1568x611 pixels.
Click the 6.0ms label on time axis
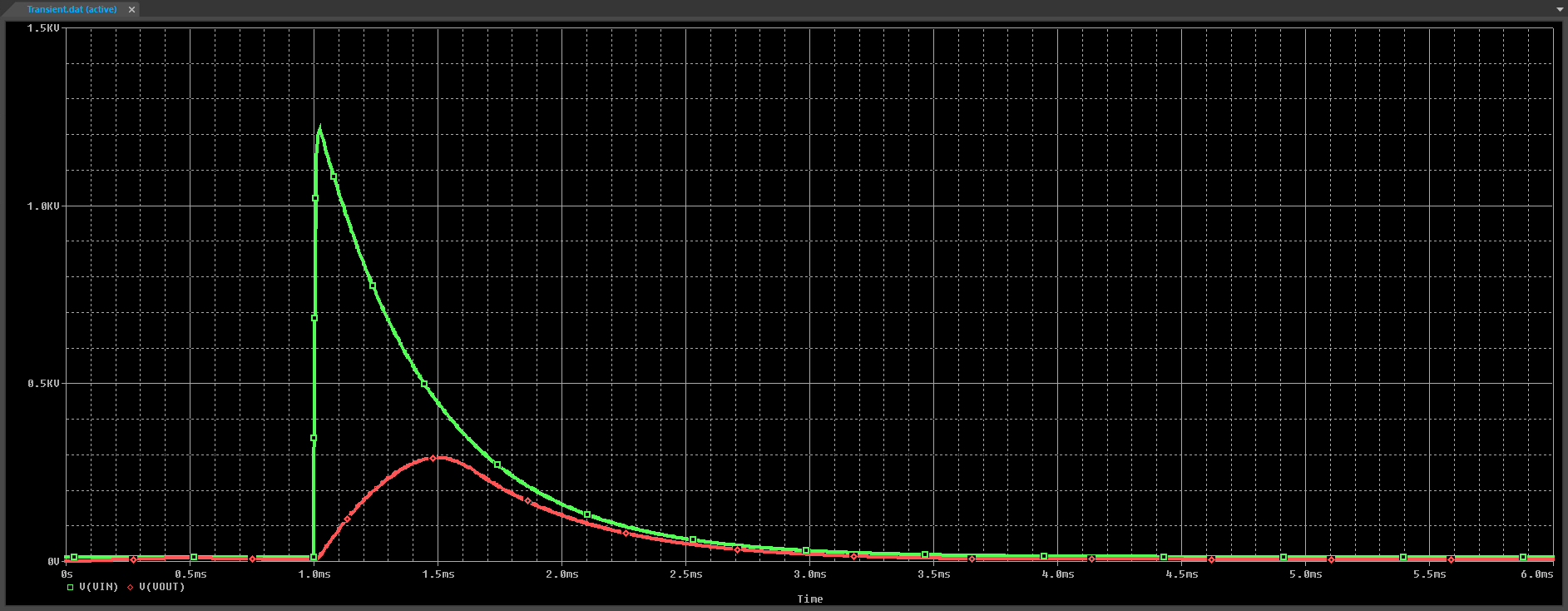1536,574
